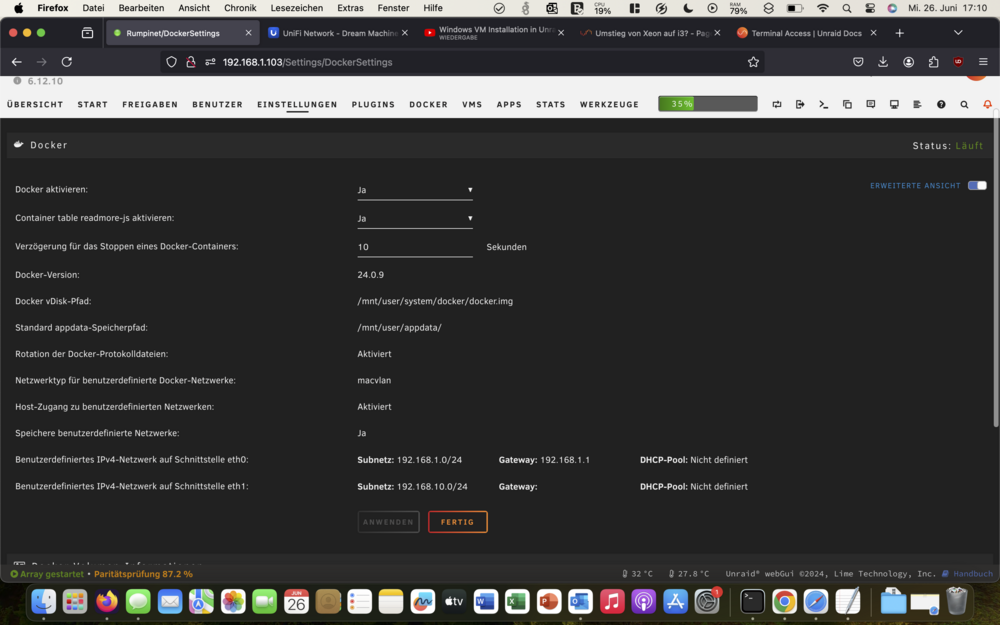Screen dimensions: 1000x625
Task: Click the tracking protection shield icon
Action: pos(171,62)
